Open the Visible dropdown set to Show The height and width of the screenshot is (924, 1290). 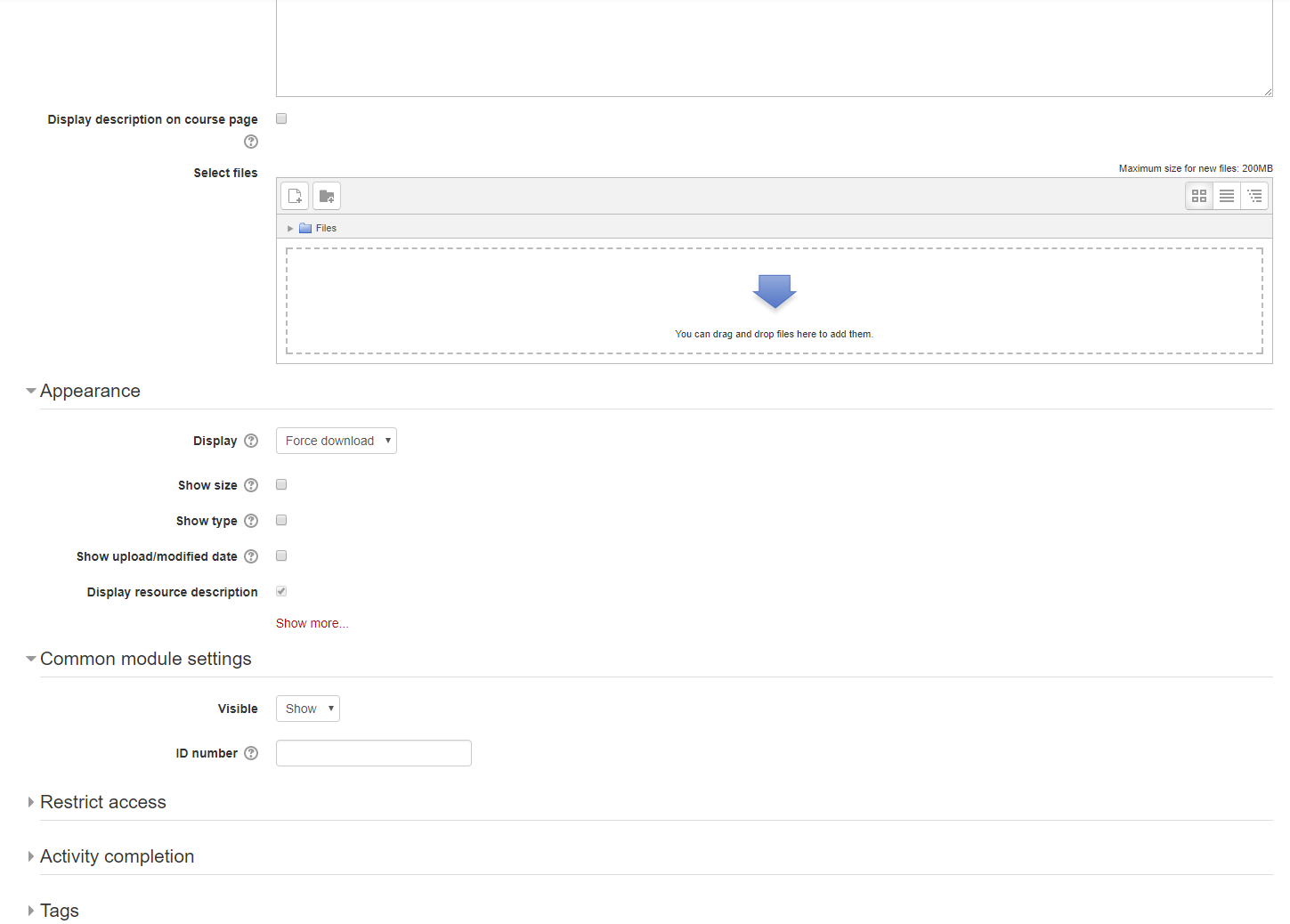(308, 709)
